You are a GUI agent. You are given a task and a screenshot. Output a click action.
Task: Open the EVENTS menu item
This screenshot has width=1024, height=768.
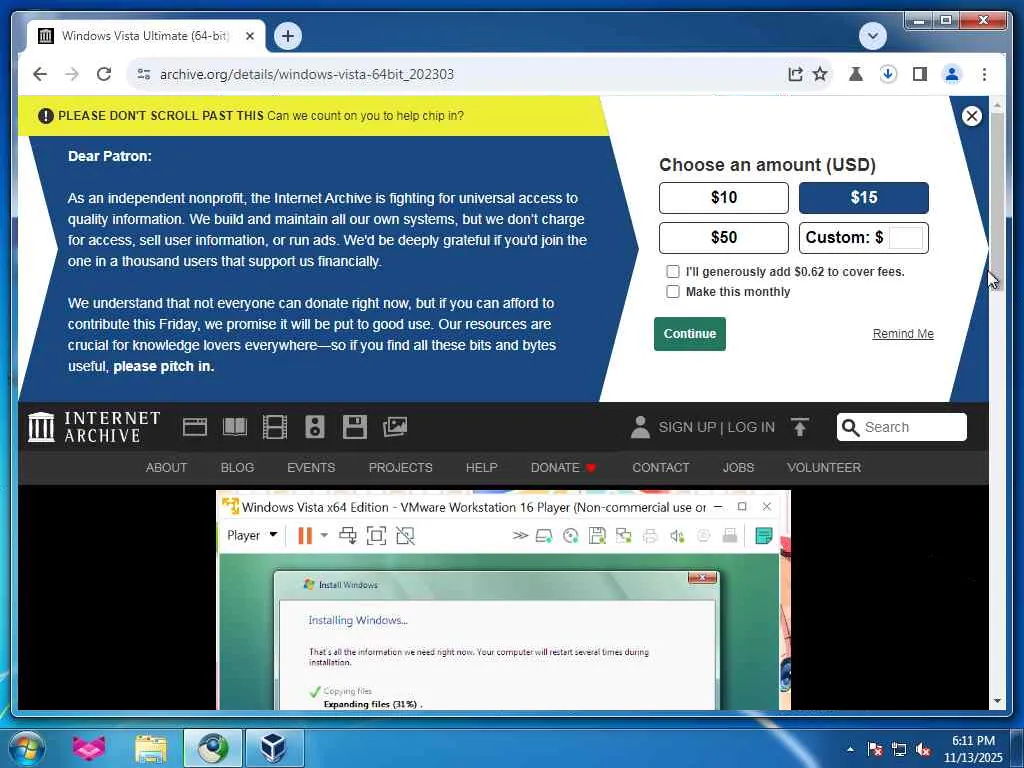coord(311,468)
